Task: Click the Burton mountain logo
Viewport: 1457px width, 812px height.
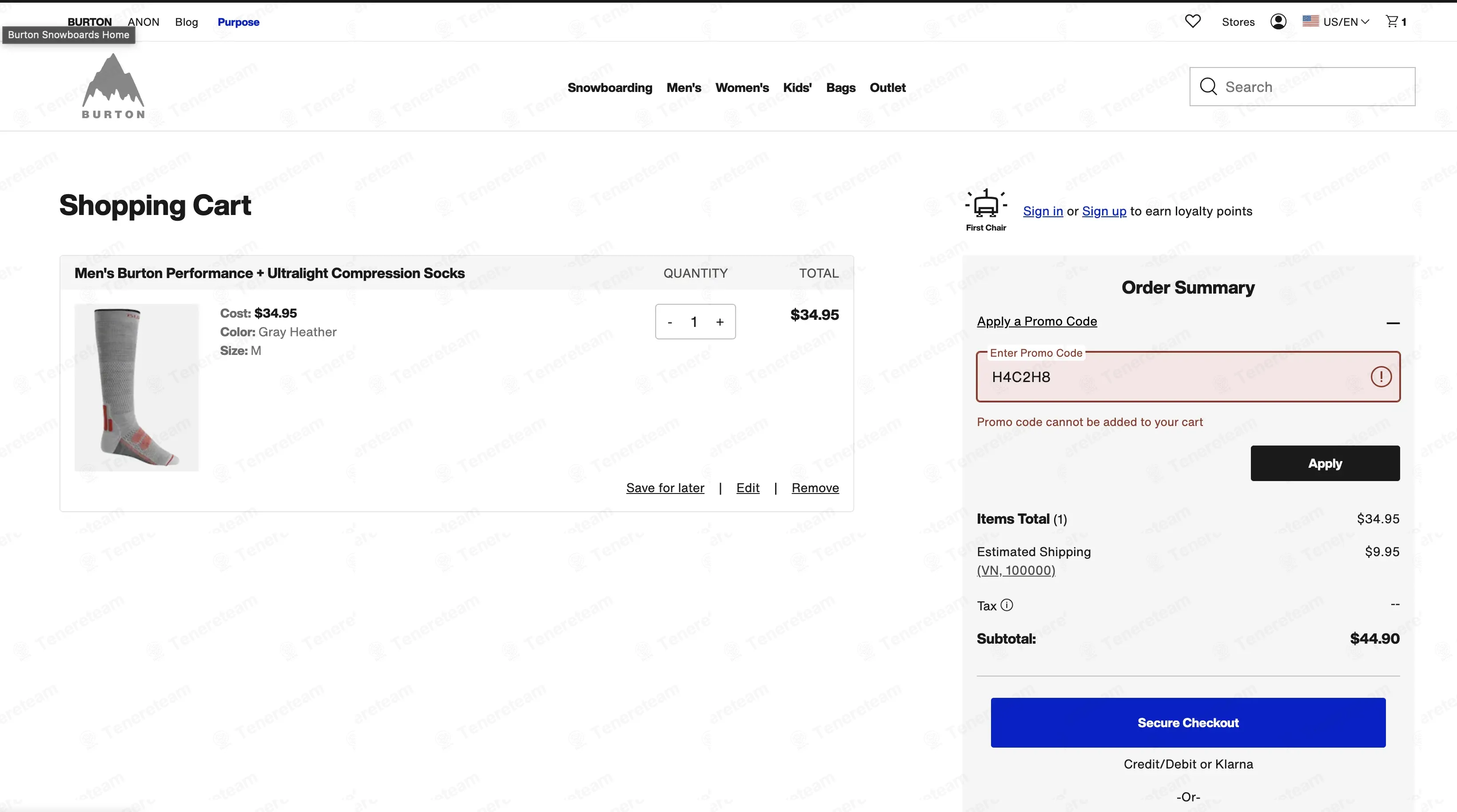Action: coord(113,86)
